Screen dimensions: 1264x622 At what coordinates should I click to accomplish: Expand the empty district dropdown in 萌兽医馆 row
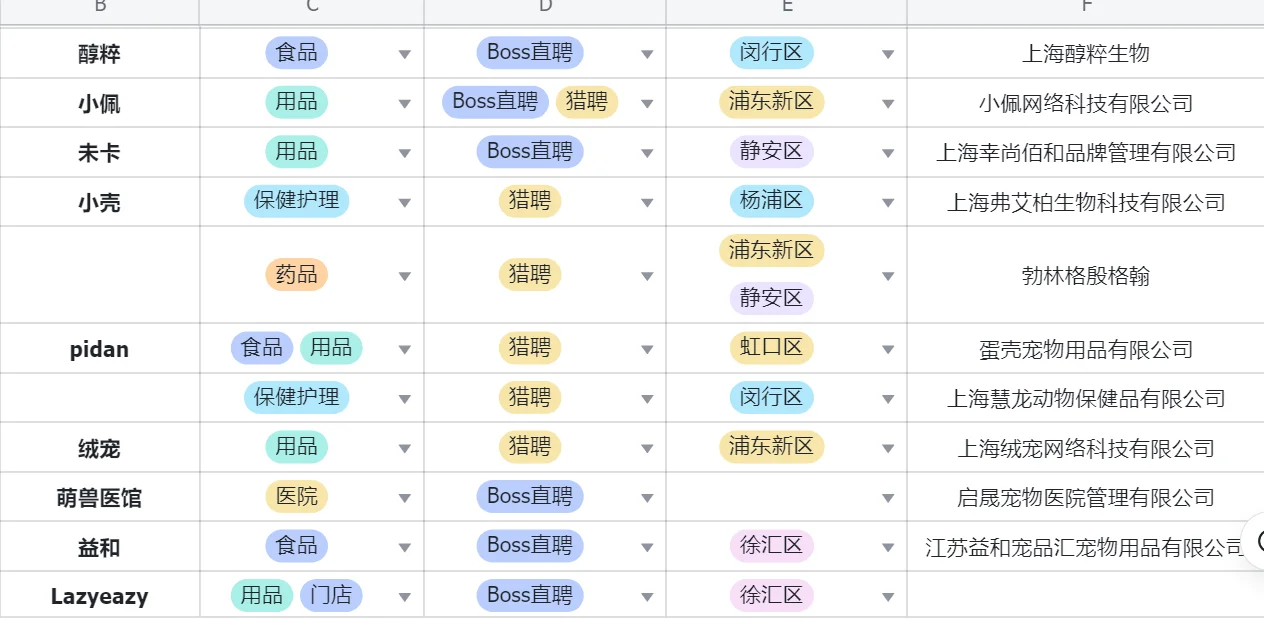click(887, 498)
